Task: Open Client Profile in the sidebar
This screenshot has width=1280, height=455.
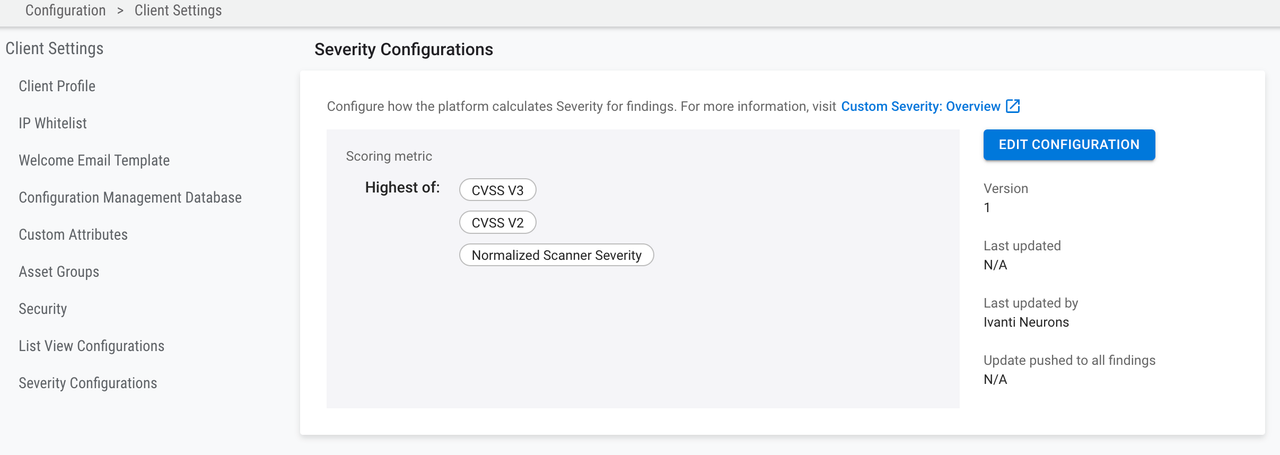Action: tap(57, 86)
